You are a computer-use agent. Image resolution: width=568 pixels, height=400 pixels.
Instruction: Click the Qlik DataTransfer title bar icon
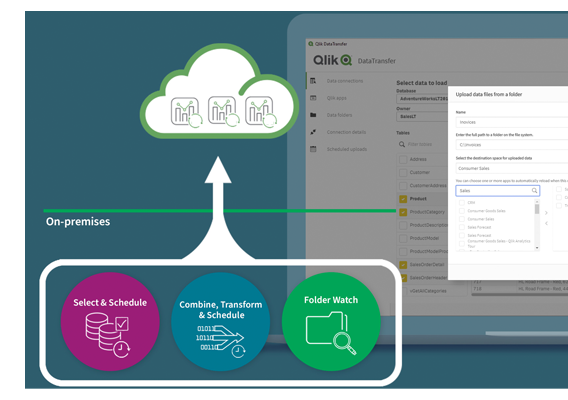310,44
